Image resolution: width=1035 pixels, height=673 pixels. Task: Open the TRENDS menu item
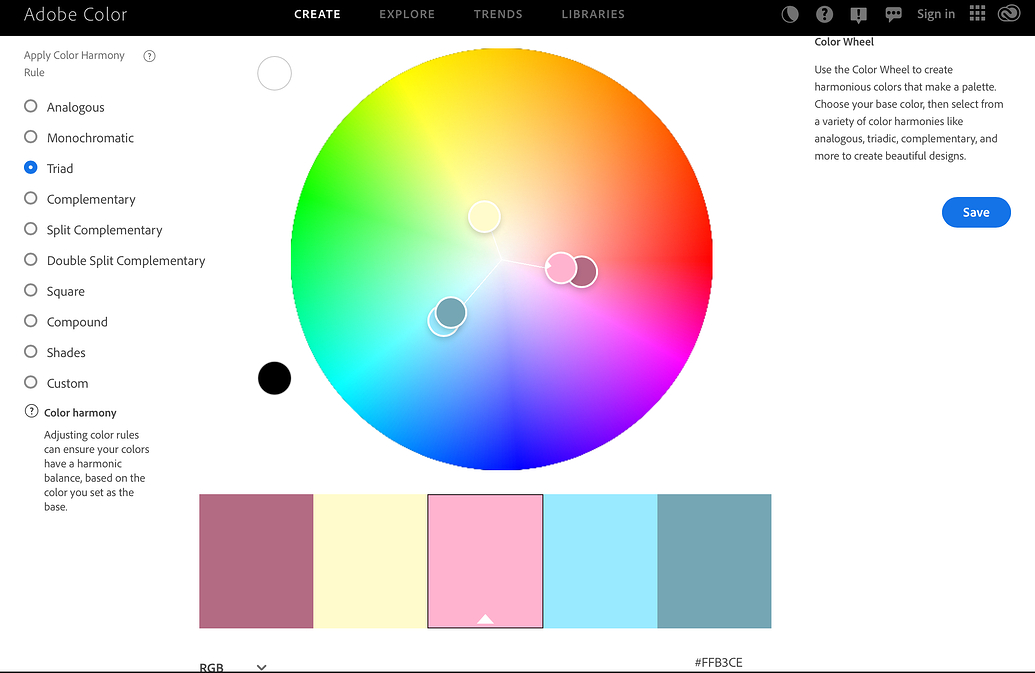point(498,14)
